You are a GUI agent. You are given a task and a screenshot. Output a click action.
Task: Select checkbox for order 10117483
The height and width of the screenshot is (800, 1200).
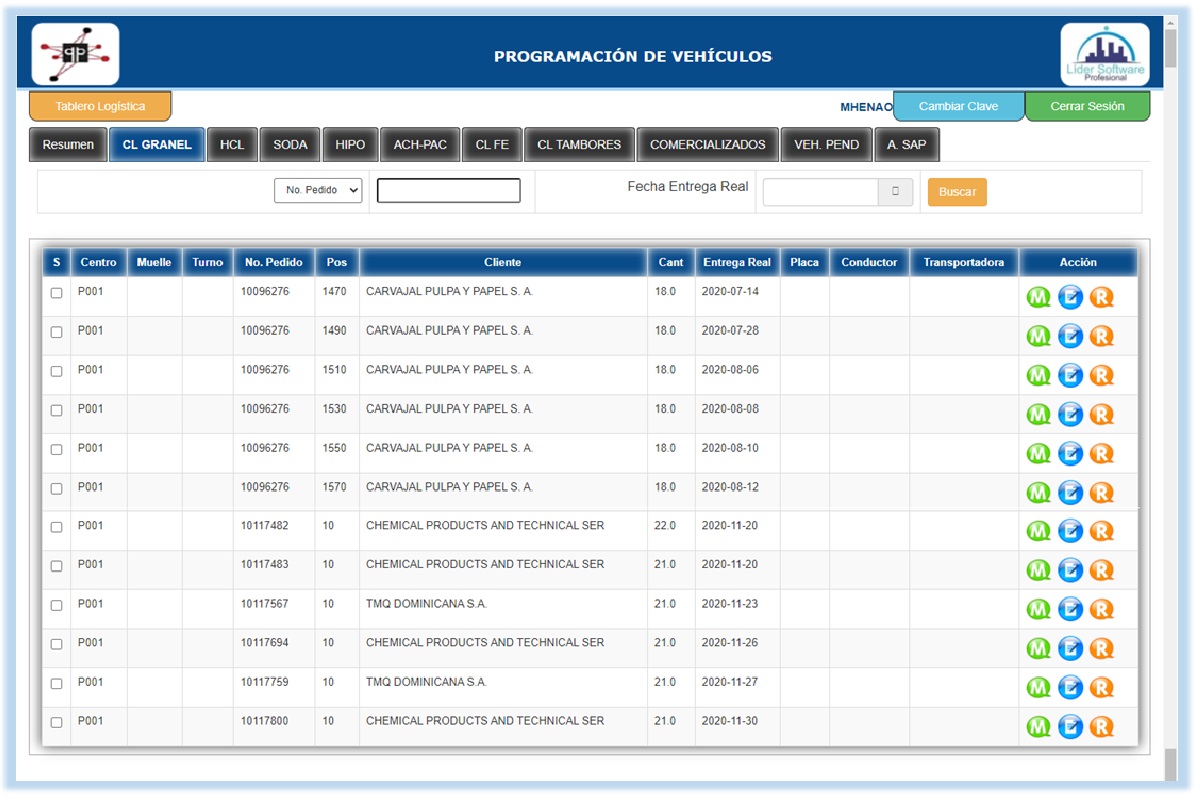pyautogui.click(x=57, y=566)
